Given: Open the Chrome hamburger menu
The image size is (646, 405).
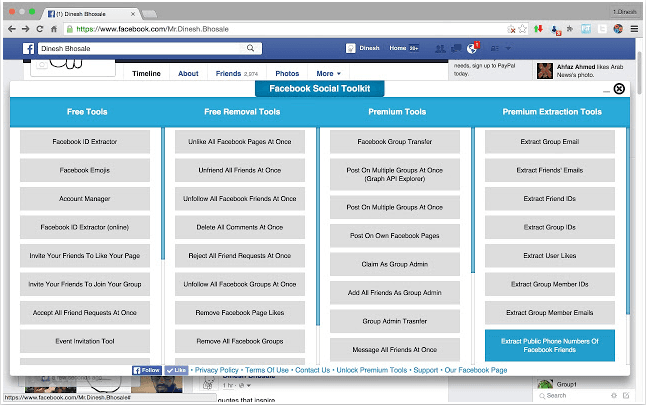Looking at the screenshot, I should coord(634,29).
